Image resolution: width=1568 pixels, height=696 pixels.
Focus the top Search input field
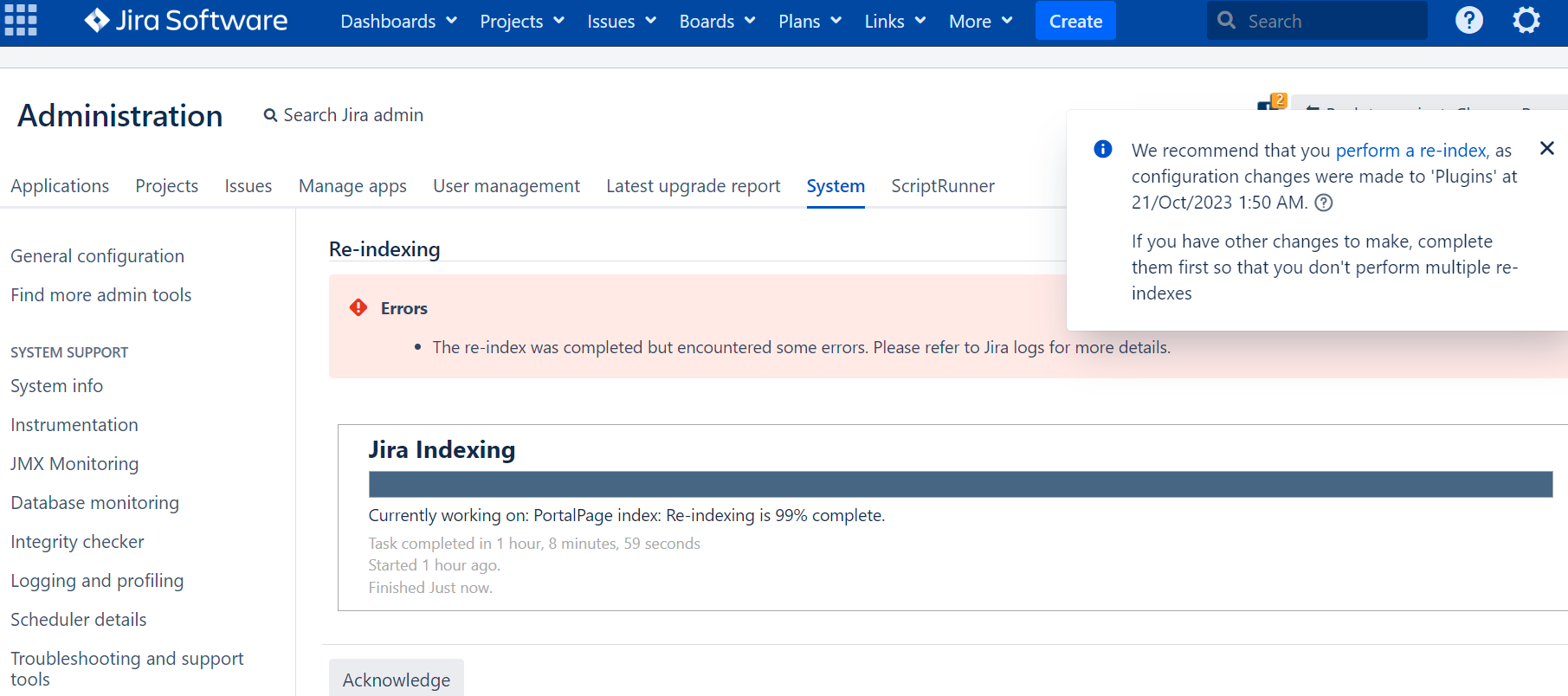pyautogui.click(x=1317, y=21)
